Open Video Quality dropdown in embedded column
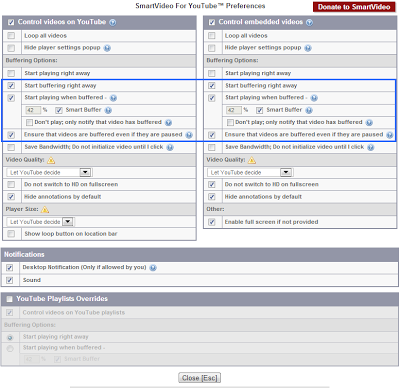The image size is (400, 388). pos(249,172)
